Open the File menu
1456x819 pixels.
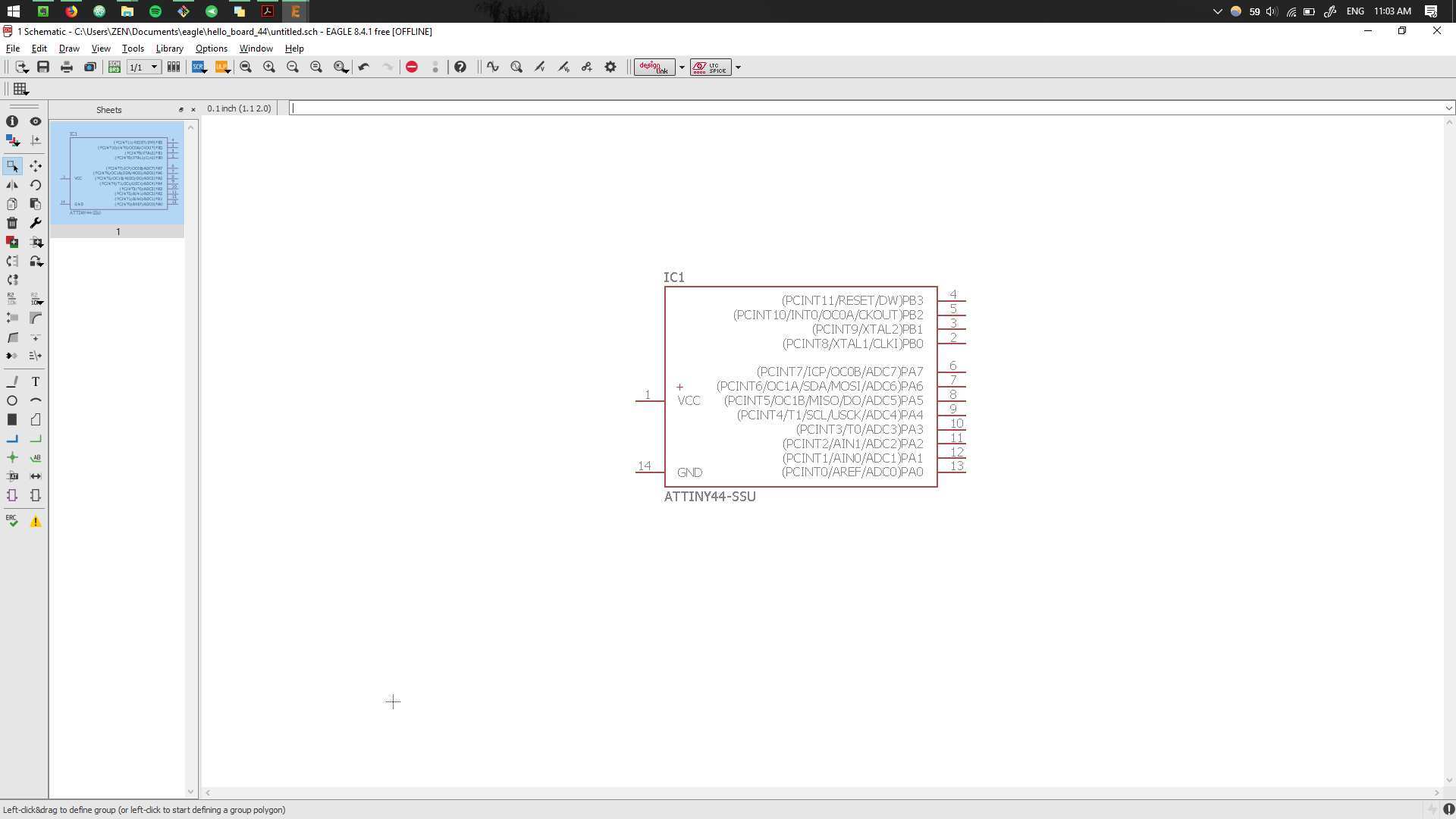13,49
